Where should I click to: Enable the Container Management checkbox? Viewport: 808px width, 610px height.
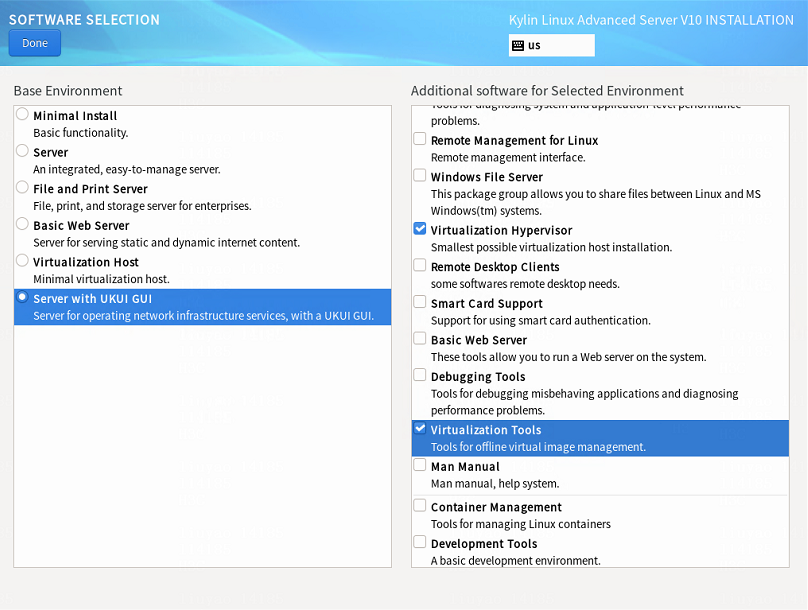click(x=420, y=505)
